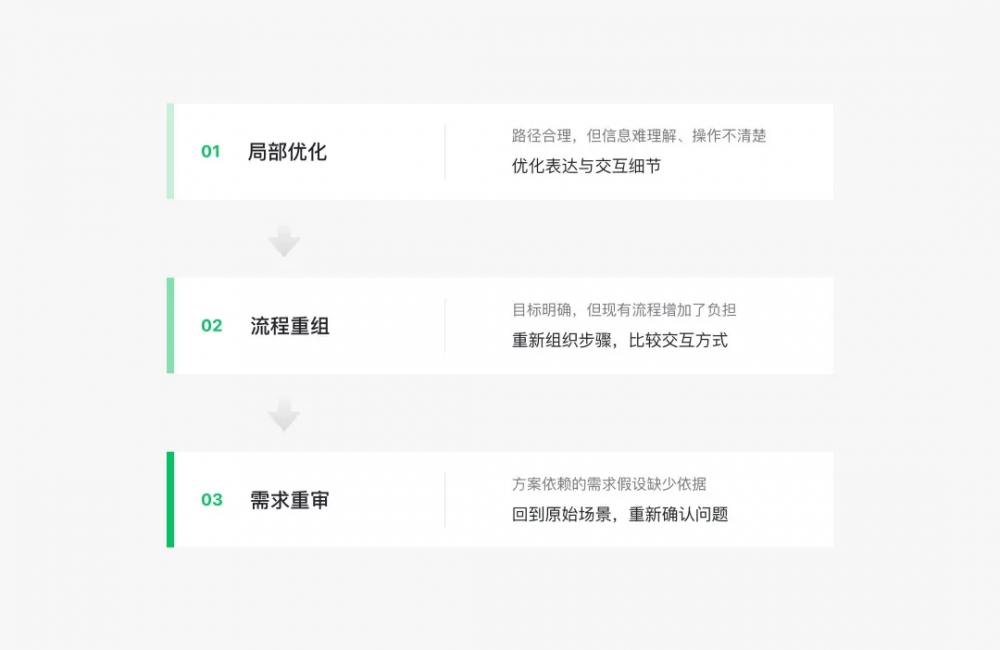Click the light green bar on card 01

point(170,151)
